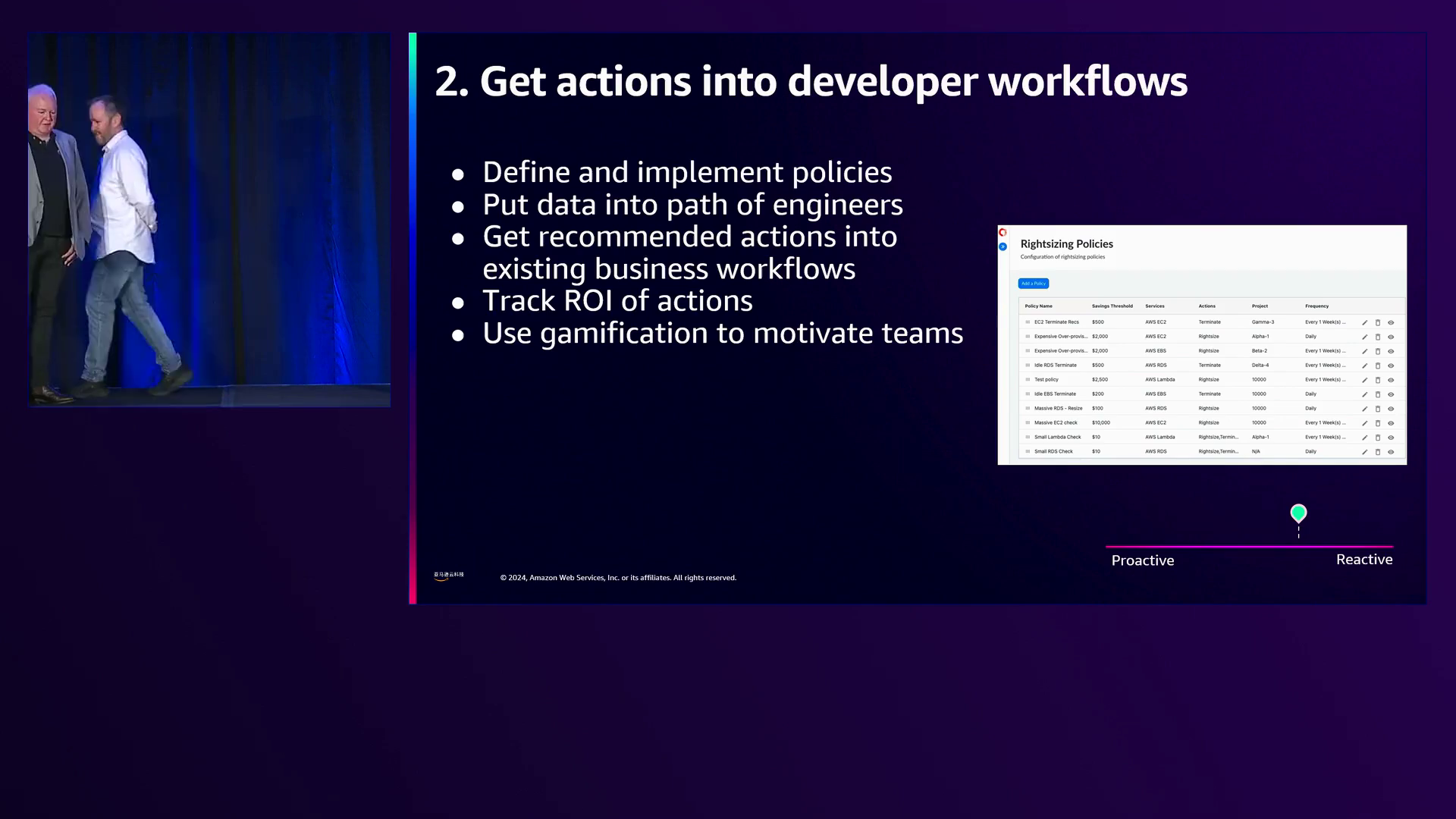
Task: Click the speaker video thumbnail
Action: click(x=209, y=220)
